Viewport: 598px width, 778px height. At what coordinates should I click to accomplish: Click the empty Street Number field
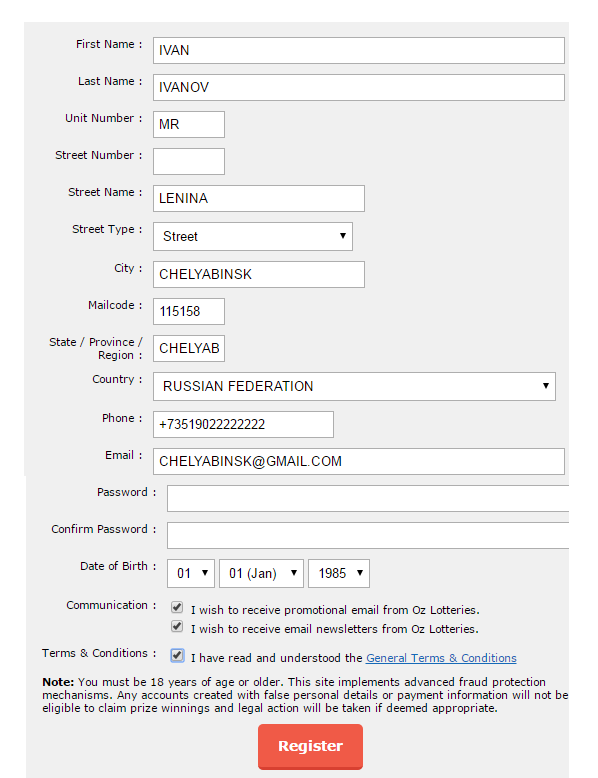[189, 161]
